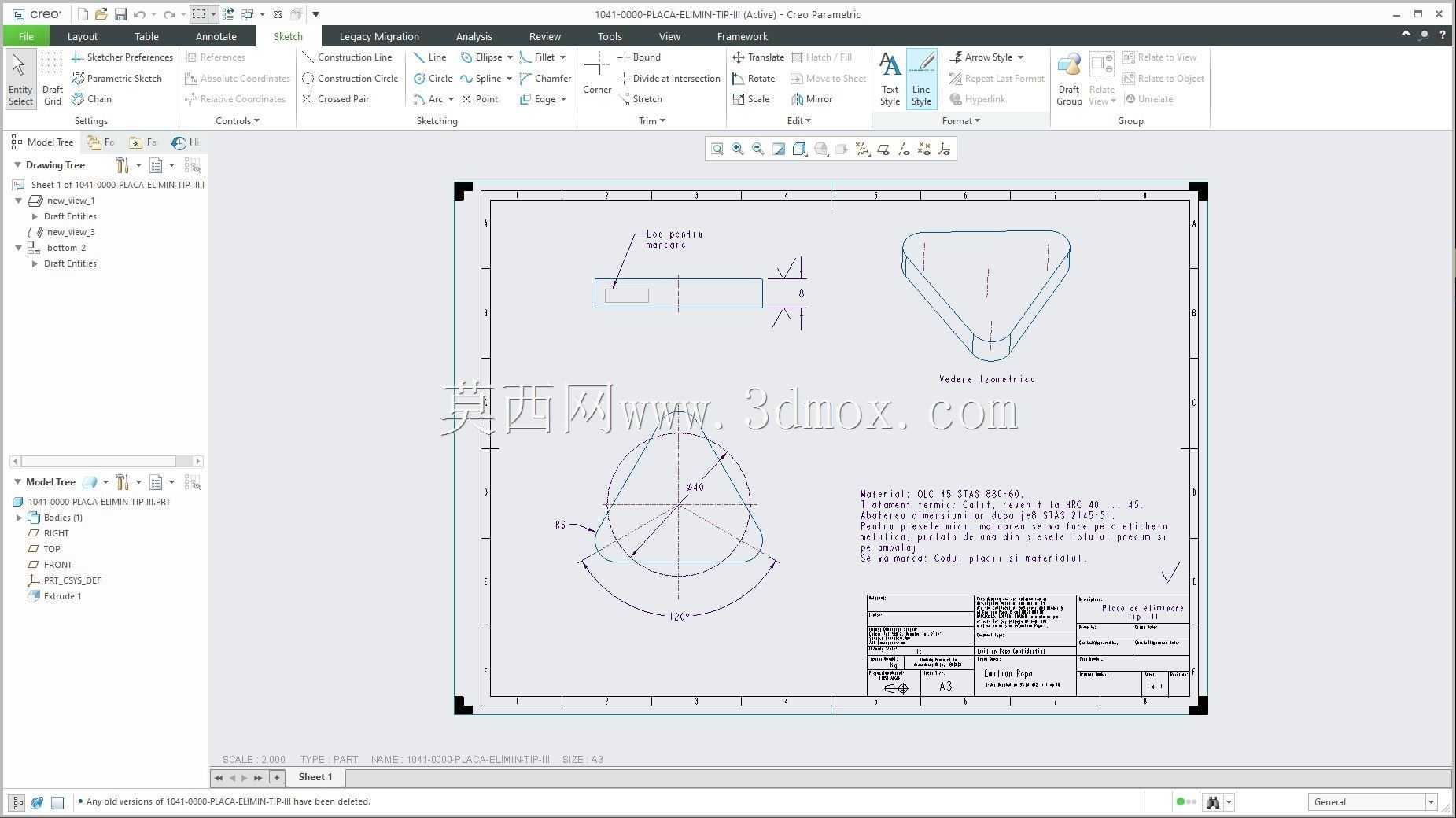1456x818 pixels.
Task: Create a new file from quick access toolbar
Action: coord(83,14)
